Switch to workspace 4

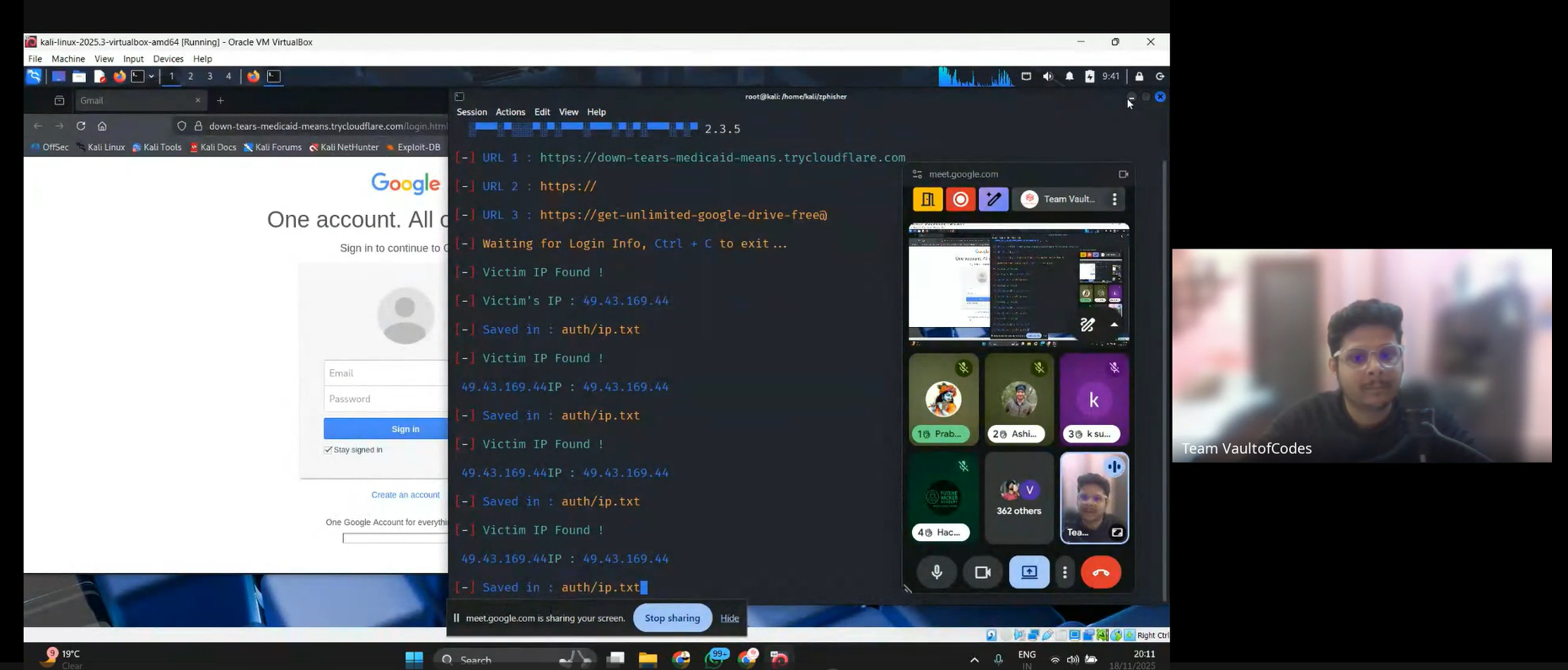click(x=228, y=77)
